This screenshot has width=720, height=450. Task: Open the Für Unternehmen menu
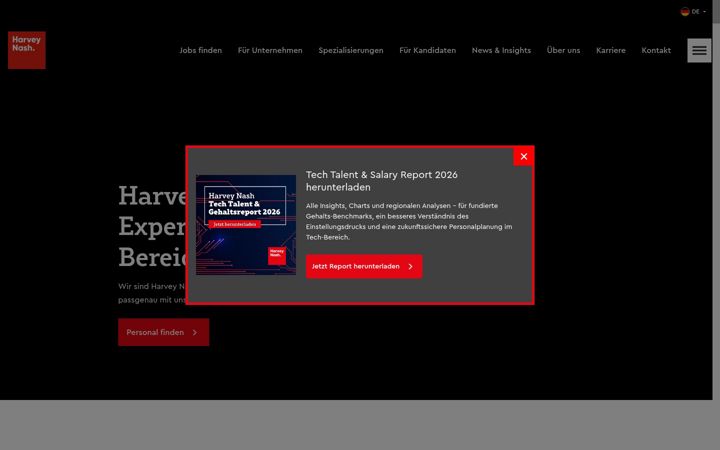pos(270,51)
